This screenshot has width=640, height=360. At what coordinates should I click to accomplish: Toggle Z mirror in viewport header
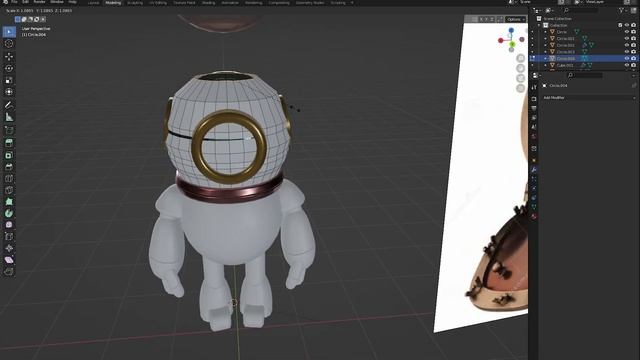click(x=492, y=19)
